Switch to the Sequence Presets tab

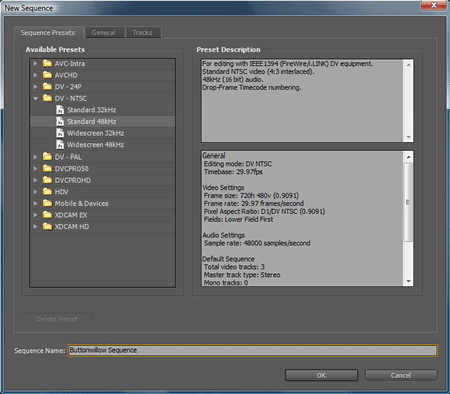point(48,32)
